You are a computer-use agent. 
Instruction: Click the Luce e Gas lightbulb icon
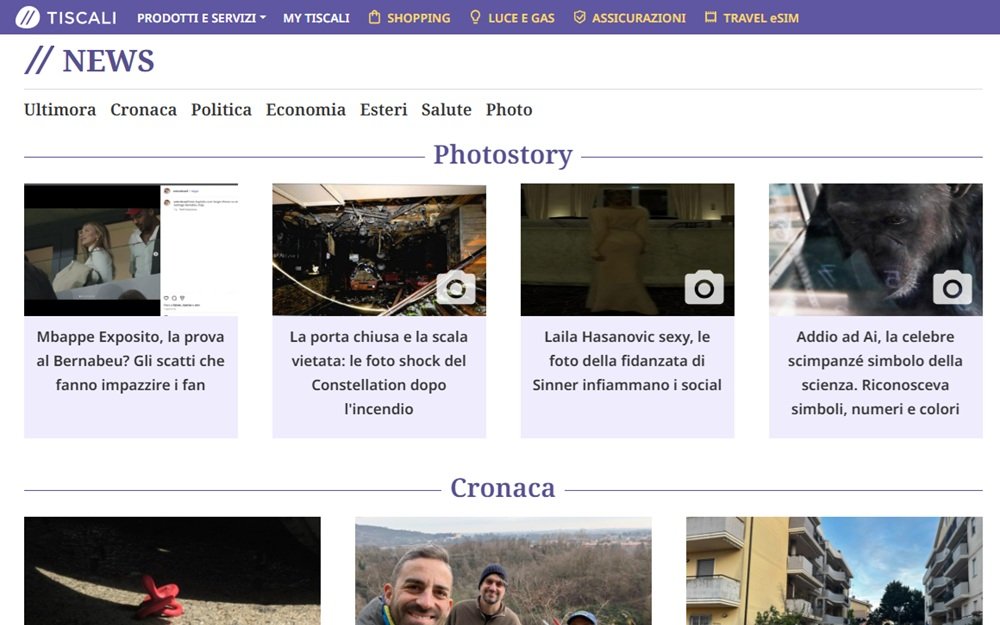point(476,17)
